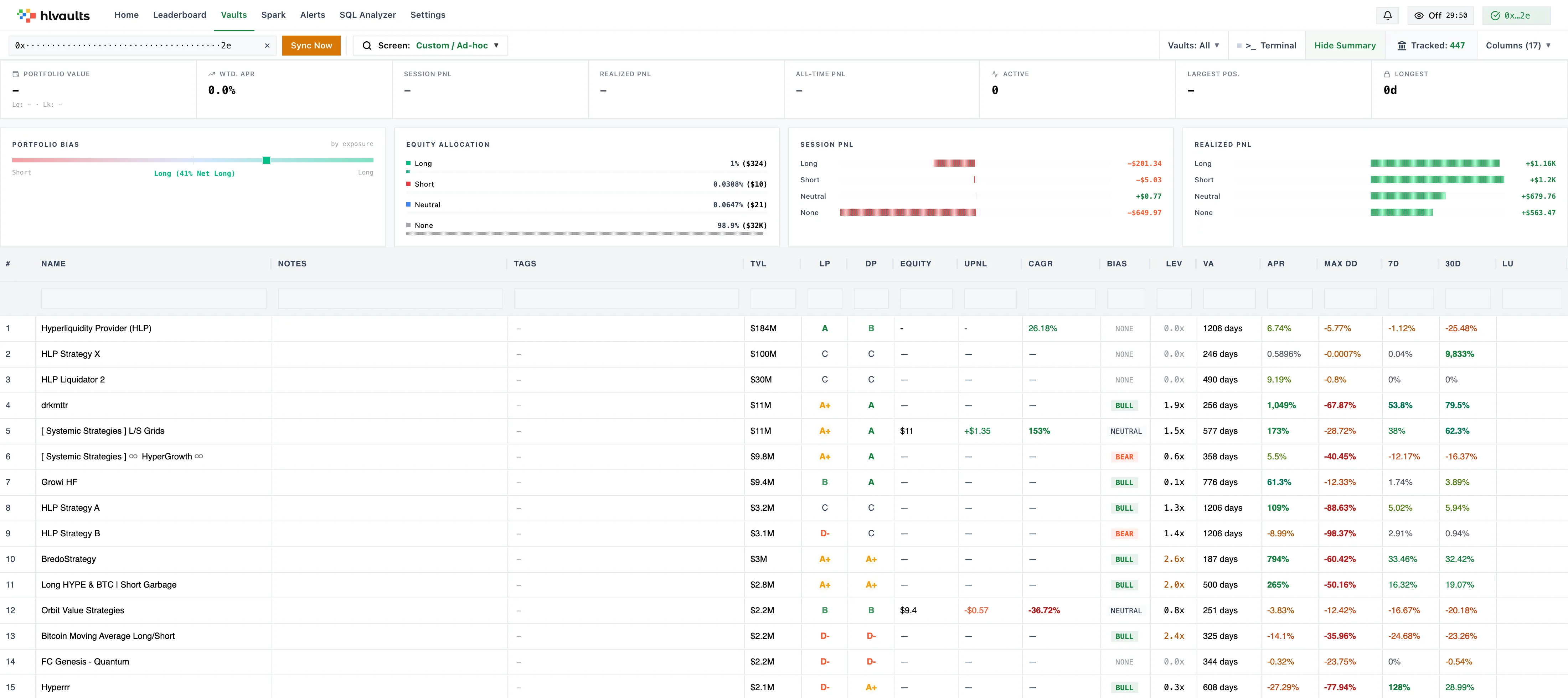The width and height of the screenshot is (1568, 698).
Task: Select Bitcoin Moving Average Long/Short vault
Action: [x=108, y=636]
